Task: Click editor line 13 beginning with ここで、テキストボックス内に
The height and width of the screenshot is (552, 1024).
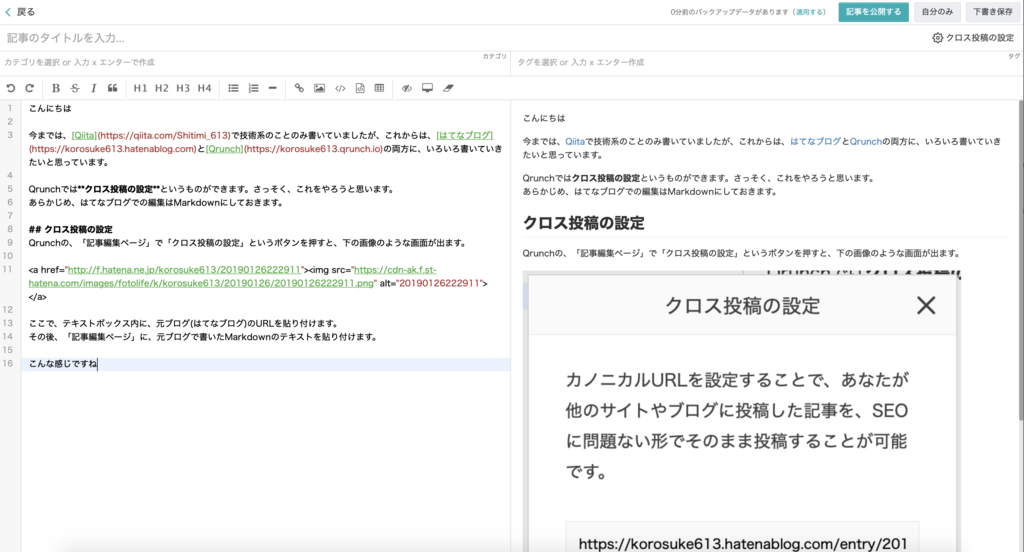Action: (x=184, y=323)
